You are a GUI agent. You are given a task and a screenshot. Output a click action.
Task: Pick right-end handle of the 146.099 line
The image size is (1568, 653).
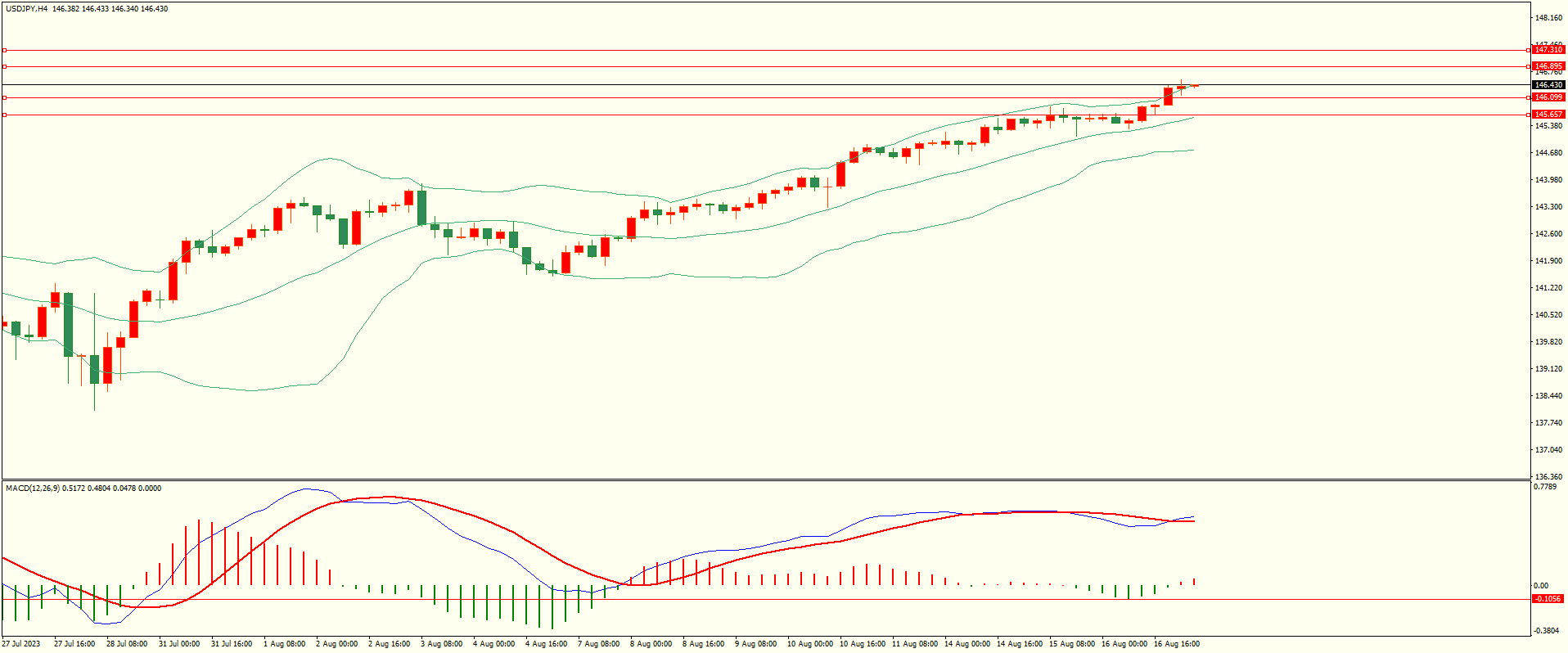(x=1529, y=97)
